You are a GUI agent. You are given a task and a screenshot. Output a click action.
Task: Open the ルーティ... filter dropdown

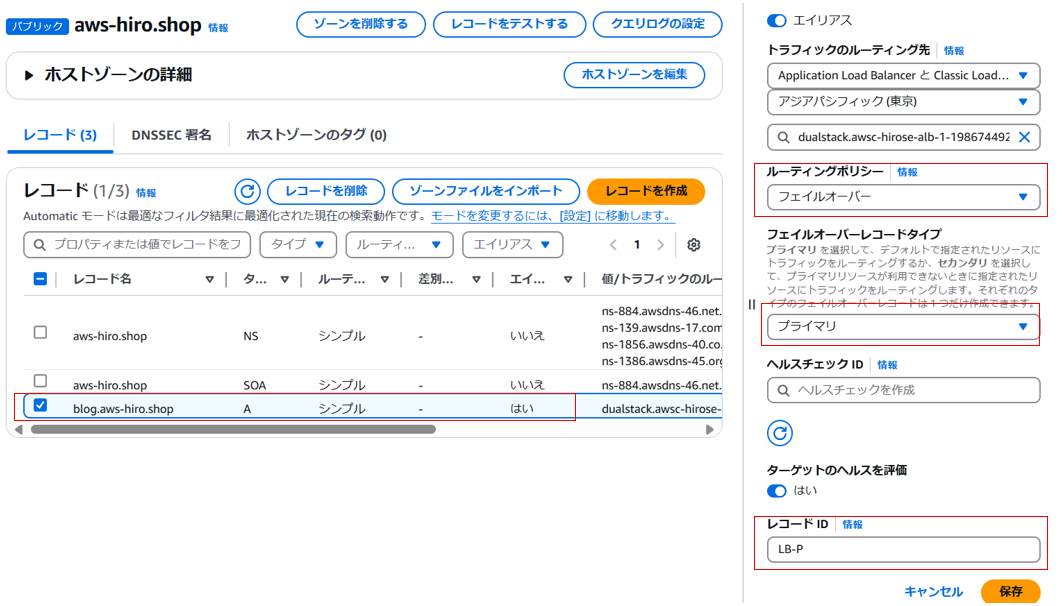coord(399,244)
